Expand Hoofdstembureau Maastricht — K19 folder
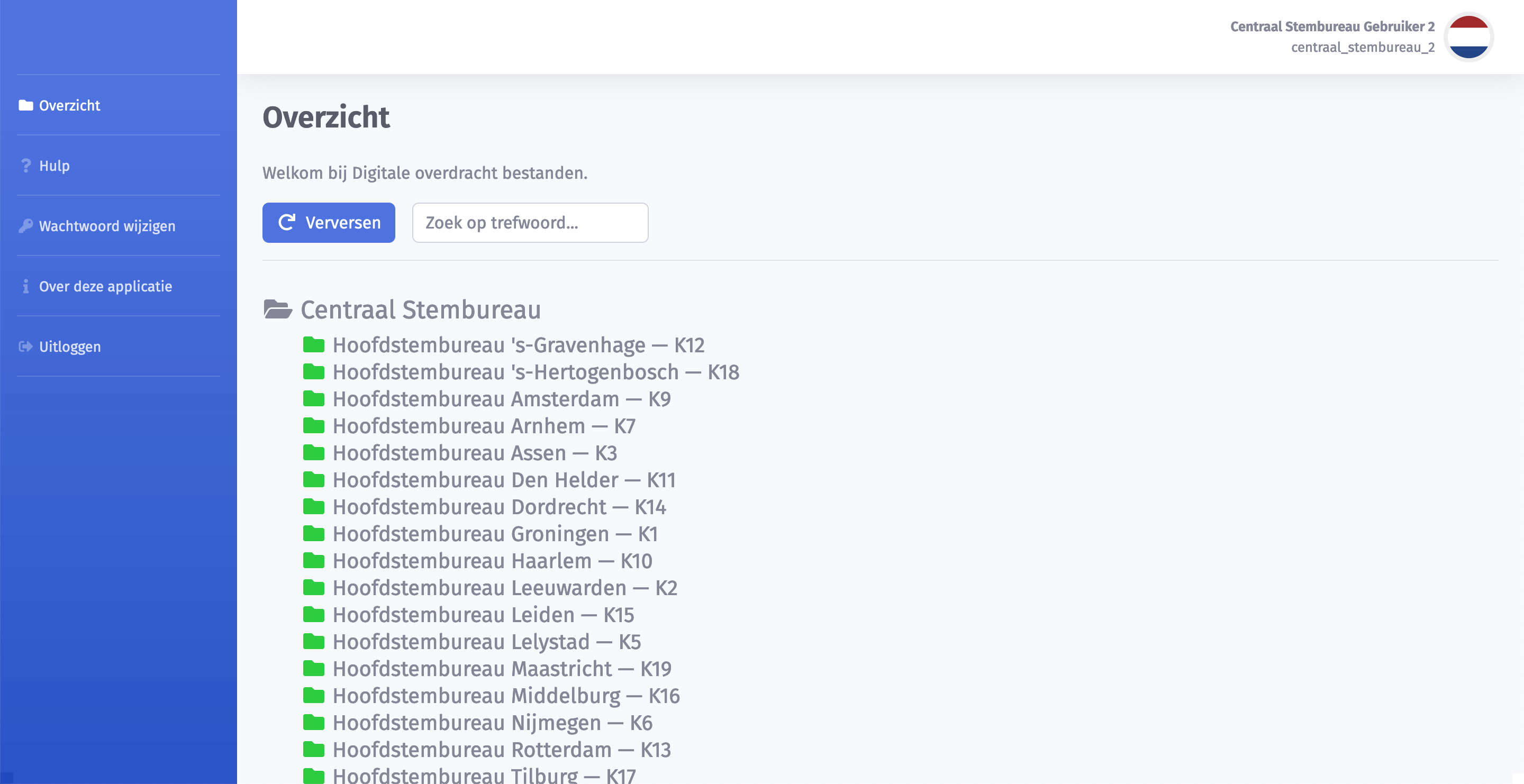 (x=502, y=669)
